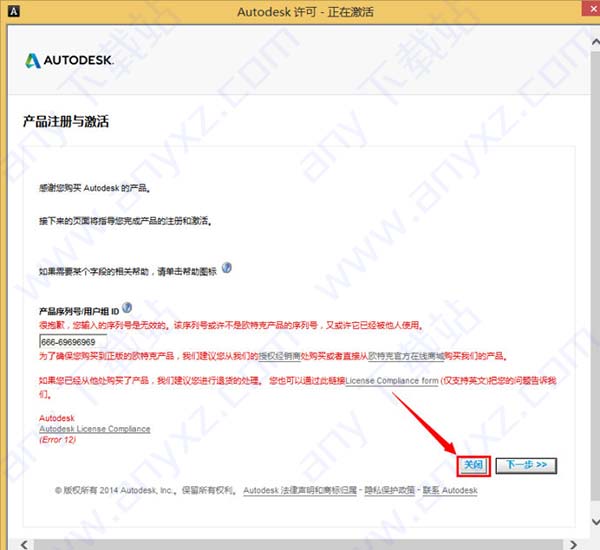The height and width of the screenshot is (550, 600).
Task: Click the 下一步 >> button
Action: (x=526, y=465)
